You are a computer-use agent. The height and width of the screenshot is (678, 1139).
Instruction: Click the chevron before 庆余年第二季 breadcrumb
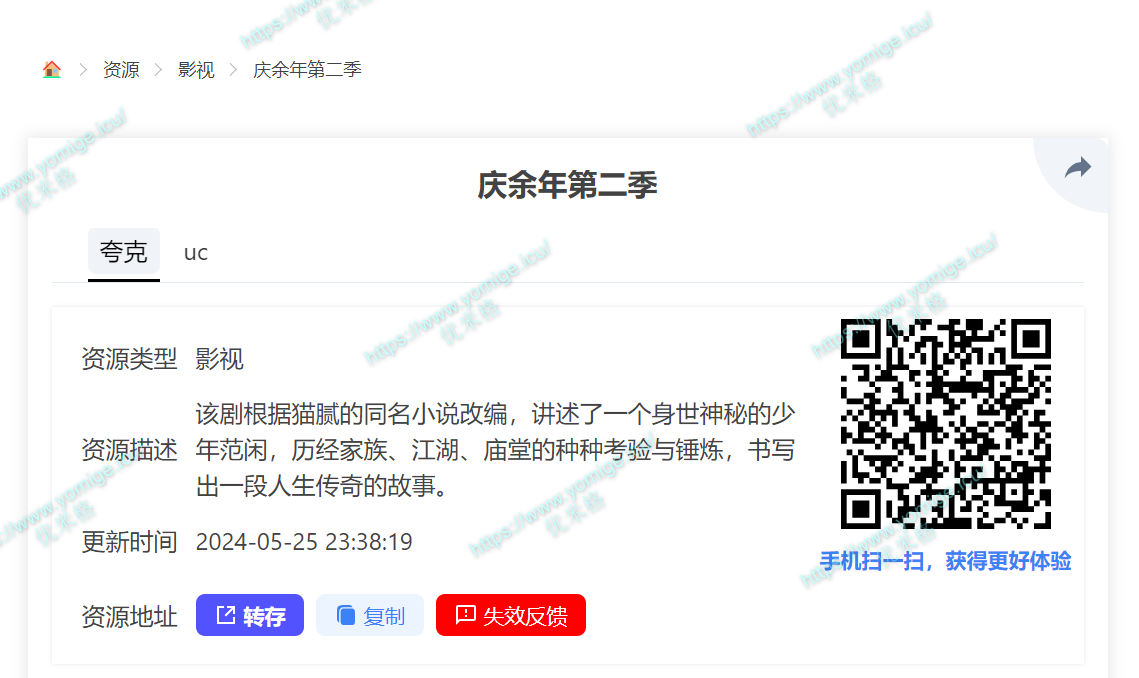[x=233, y=70]
